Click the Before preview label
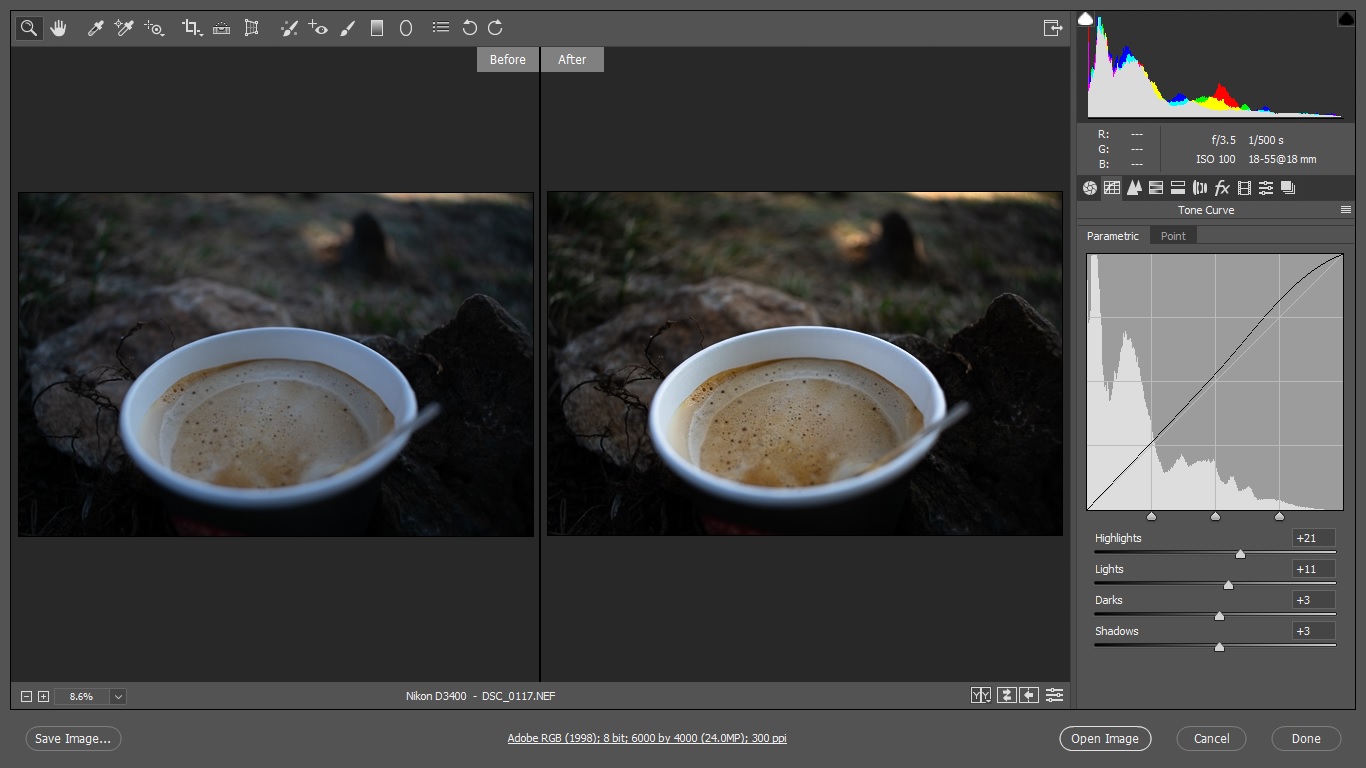 coord(508,60)
